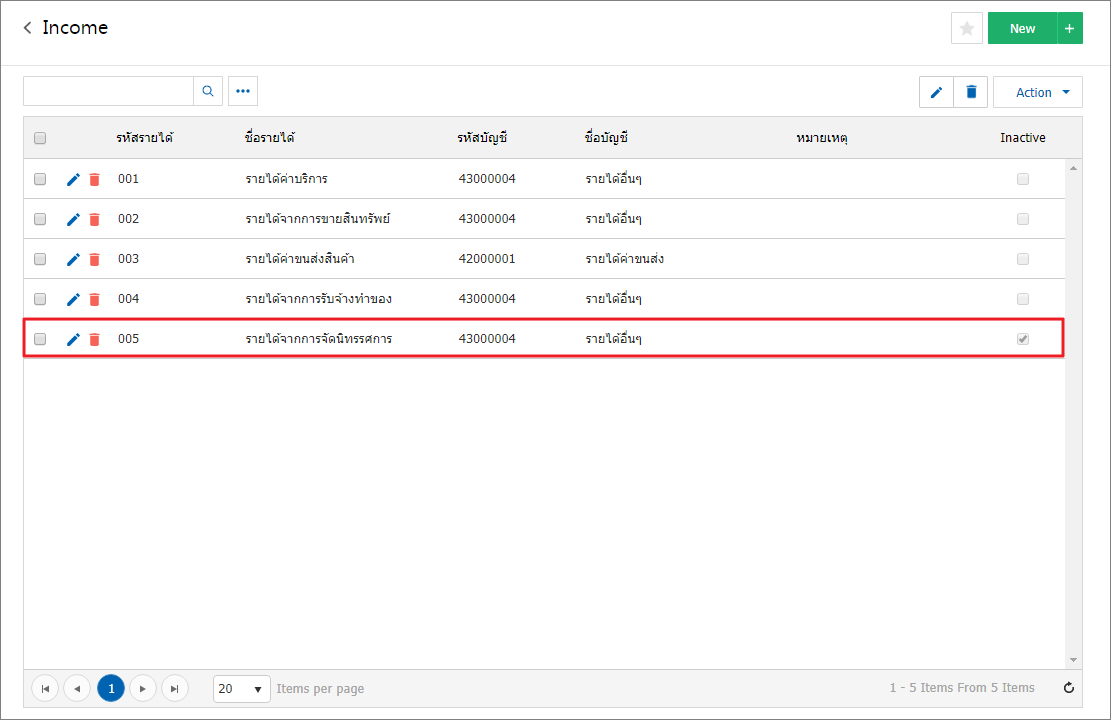The height and width of the screenshot is (720, 1111).
Task: Go back using the arrow beside Income
Action: [28, 28]
